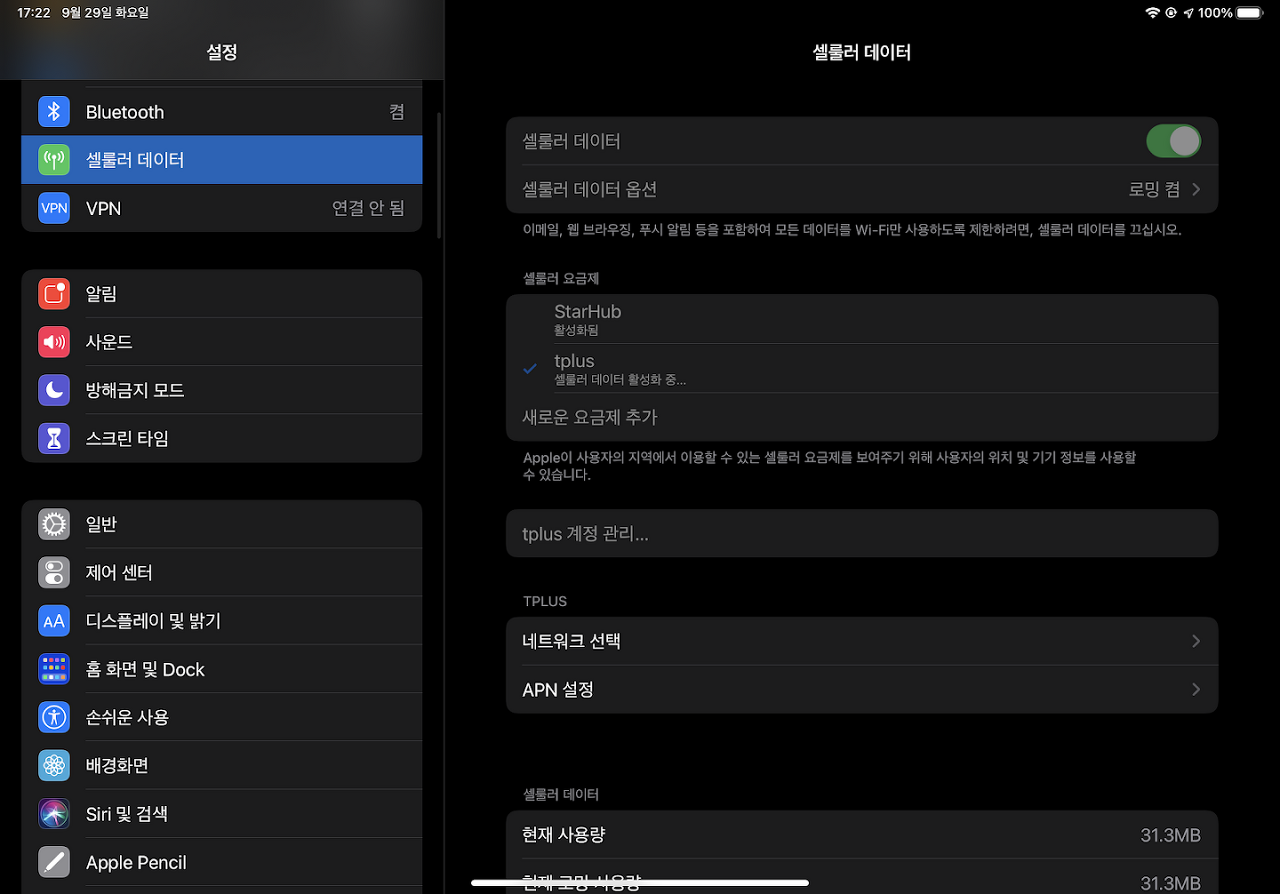Tap the 스크린 타임 hourglass icon
Viewport: 1280px width, 894px height.
(x=54, y=438)
